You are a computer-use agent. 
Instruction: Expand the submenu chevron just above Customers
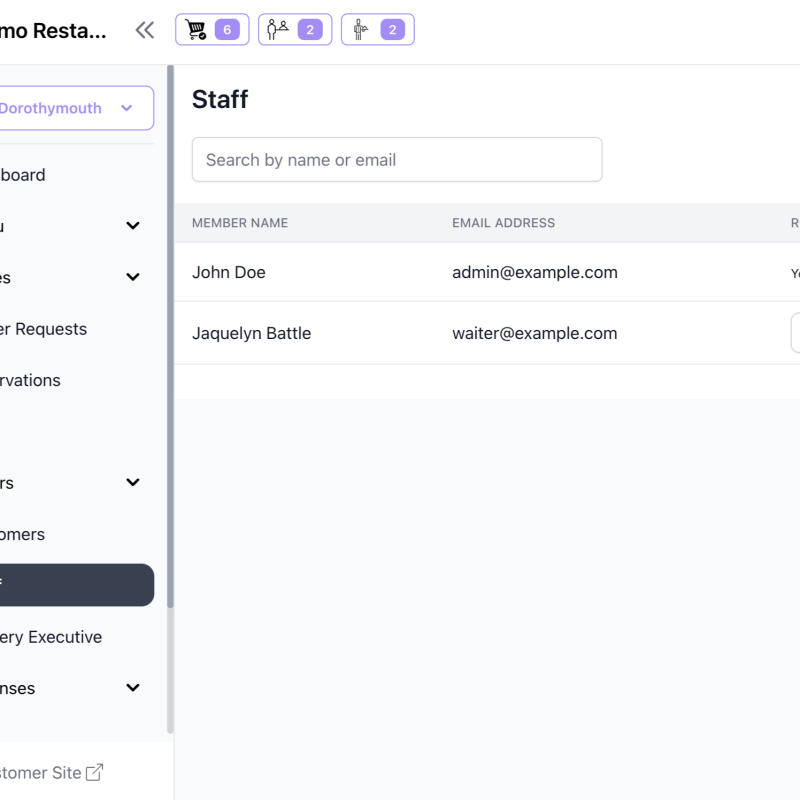pos(133,483)
